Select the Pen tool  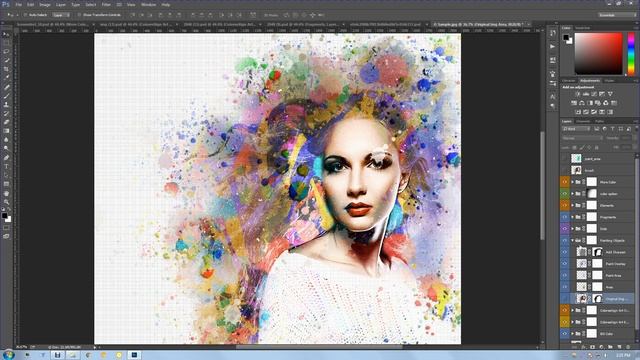pos(6,158)
